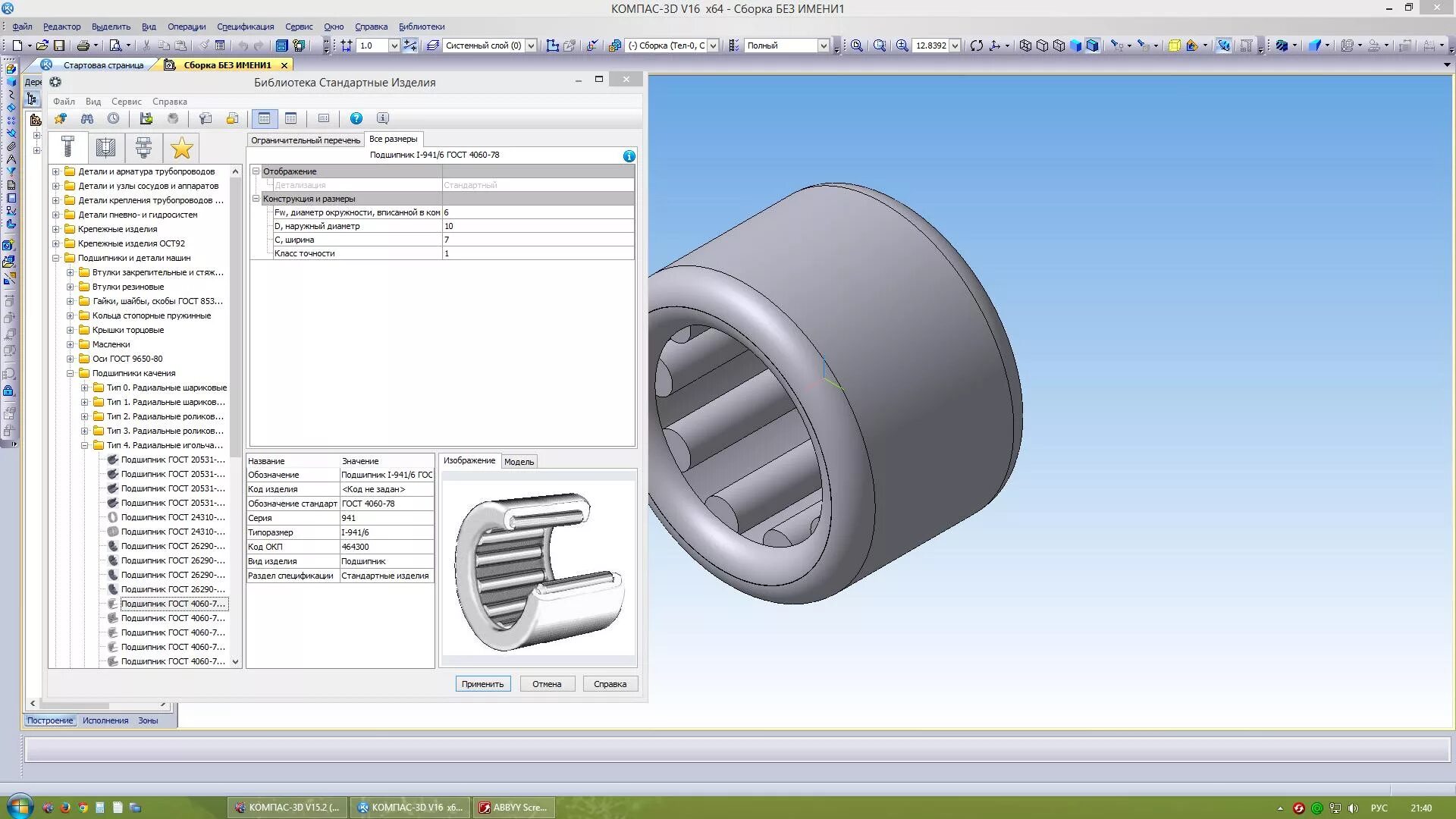Select shaded display mode blue cube icon

click(x=1075, y=45)
